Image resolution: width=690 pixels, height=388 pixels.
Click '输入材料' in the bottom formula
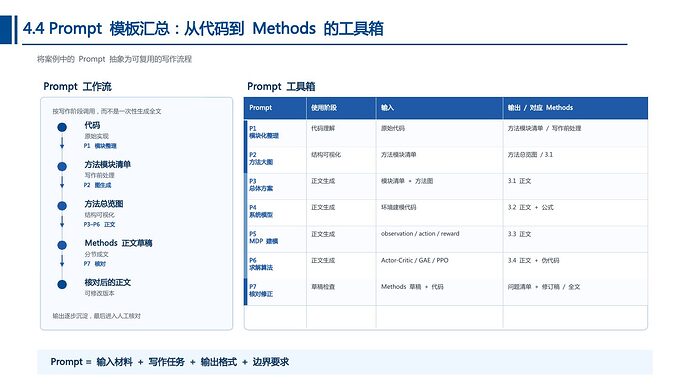tap(114, 362)
